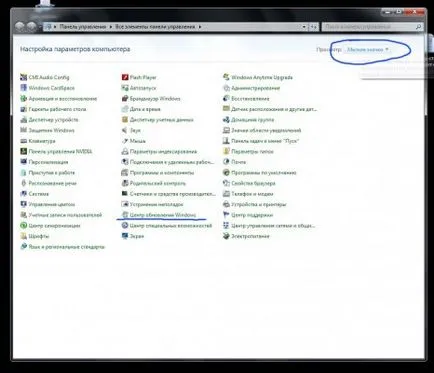Refresh the address bar view
The image size is (434, 373).
pos(314,27)
